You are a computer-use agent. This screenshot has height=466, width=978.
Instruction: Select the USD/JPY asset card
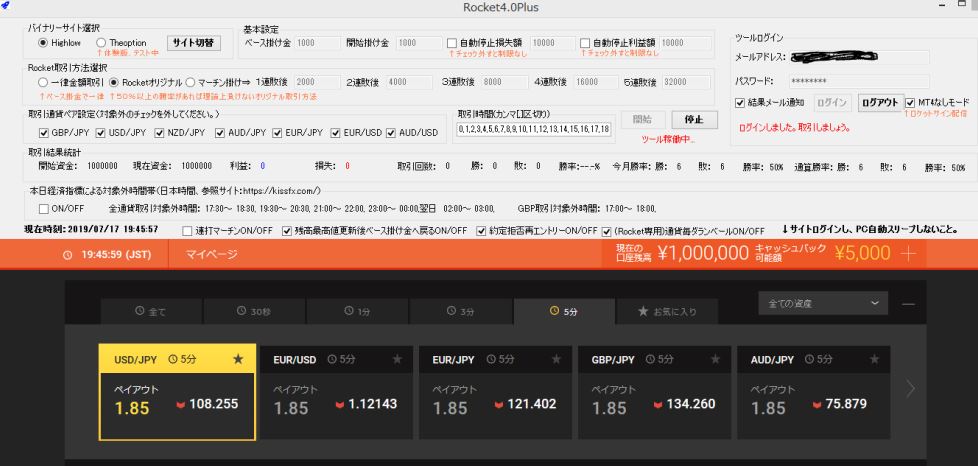point(177,392)
